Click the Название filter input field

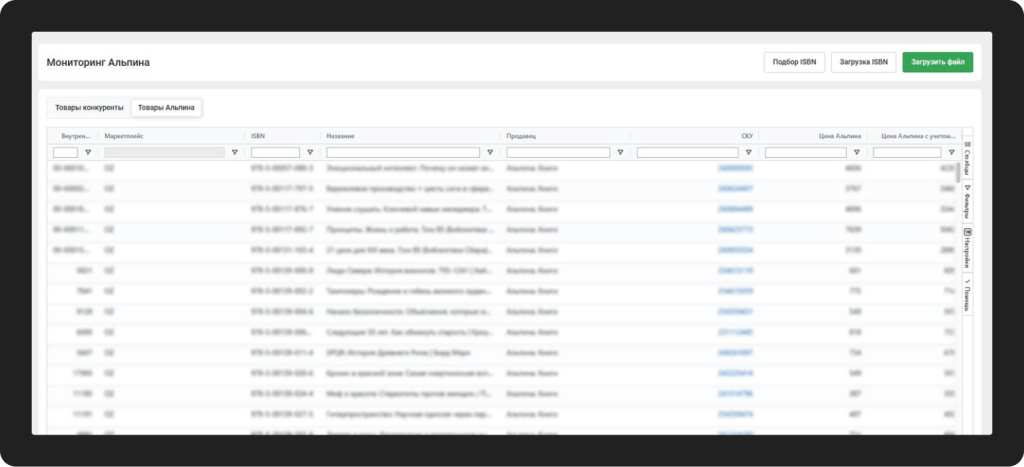point(404,153)
